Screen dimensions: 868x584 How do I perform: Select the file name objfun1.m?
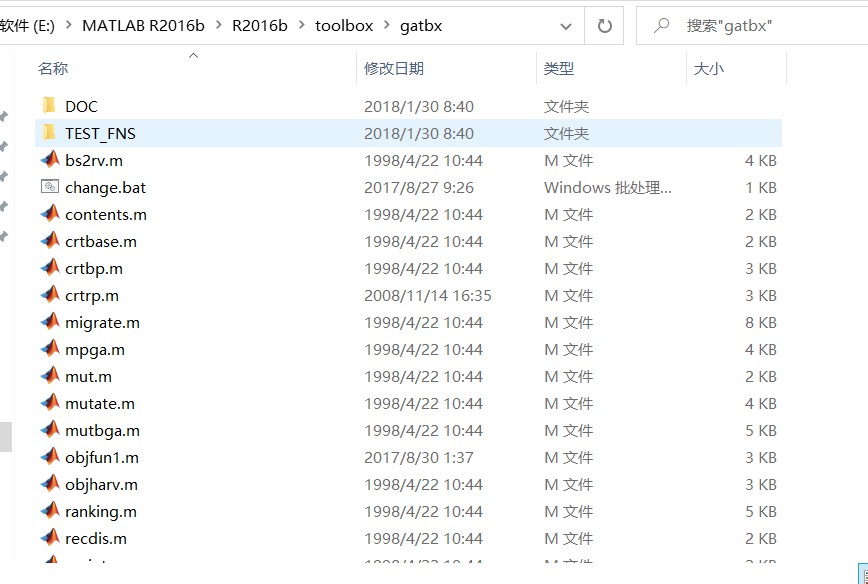click(x=102, y=458)
